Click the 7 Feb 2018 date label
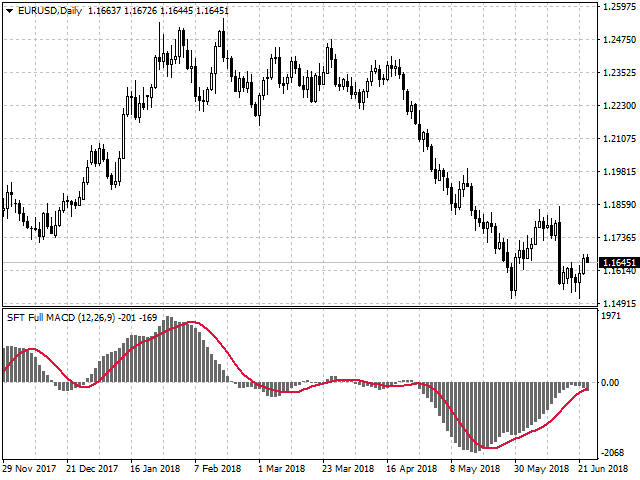 tap(217, 469)
